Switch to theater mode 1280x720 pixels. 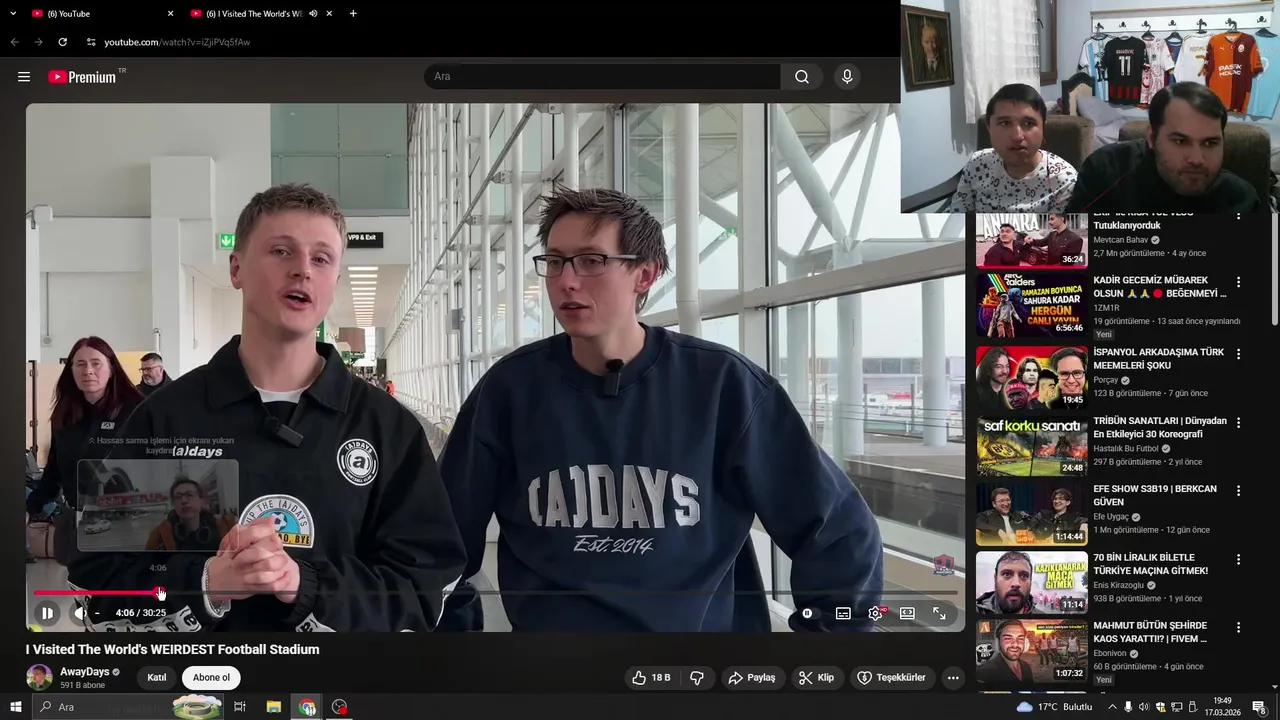(x=907, y=613)
